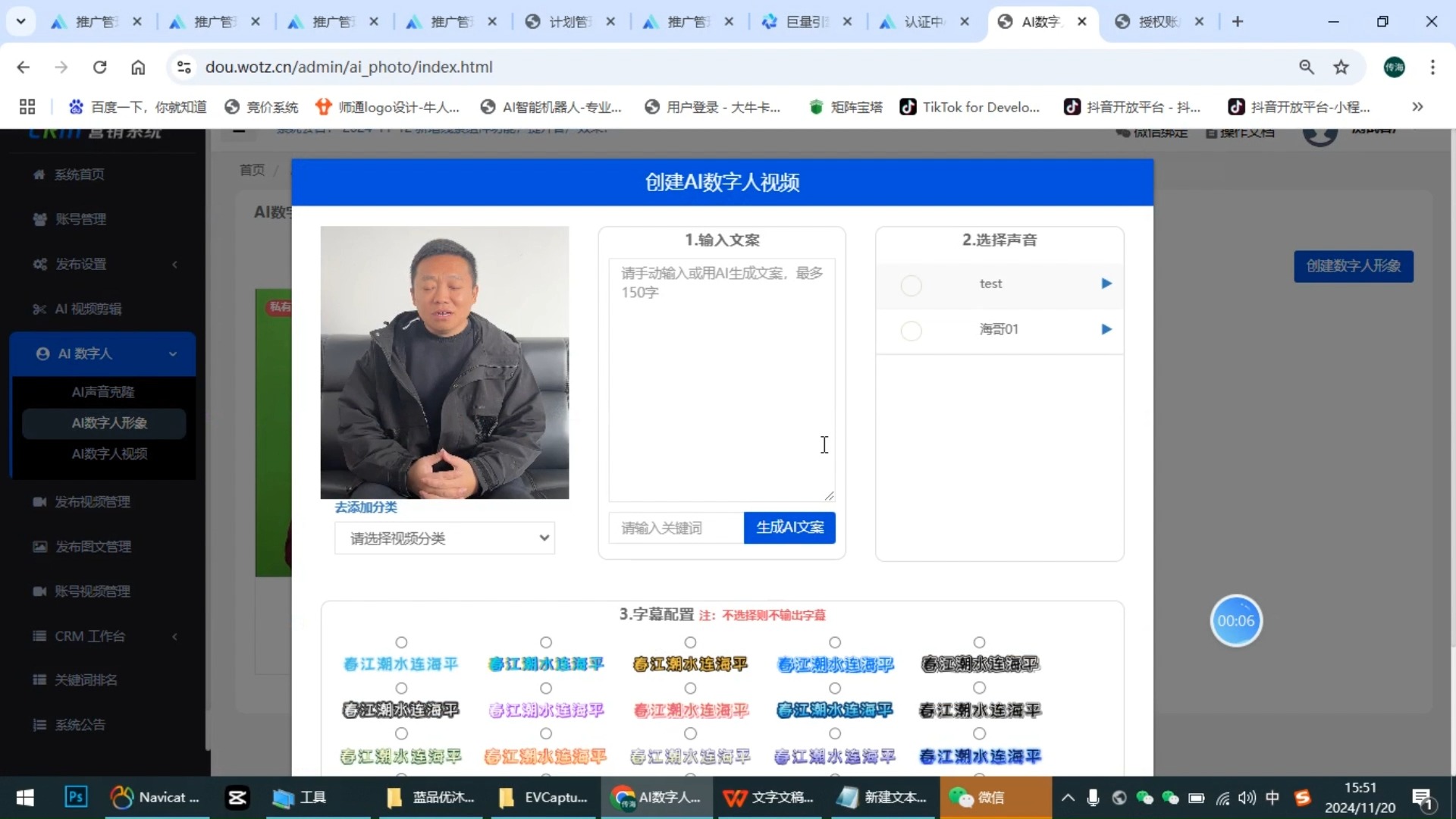Choose the third subtitle style radio in top row

[x=690, y=642]
